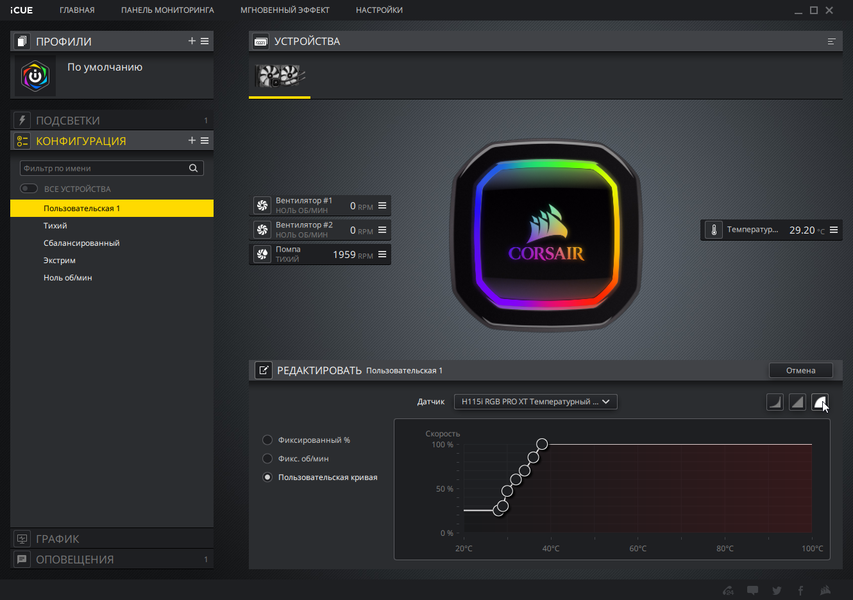Click the Отмена button
Viewport: 853px width, 600px height.
pyautogui.click(x=800, y=370)
